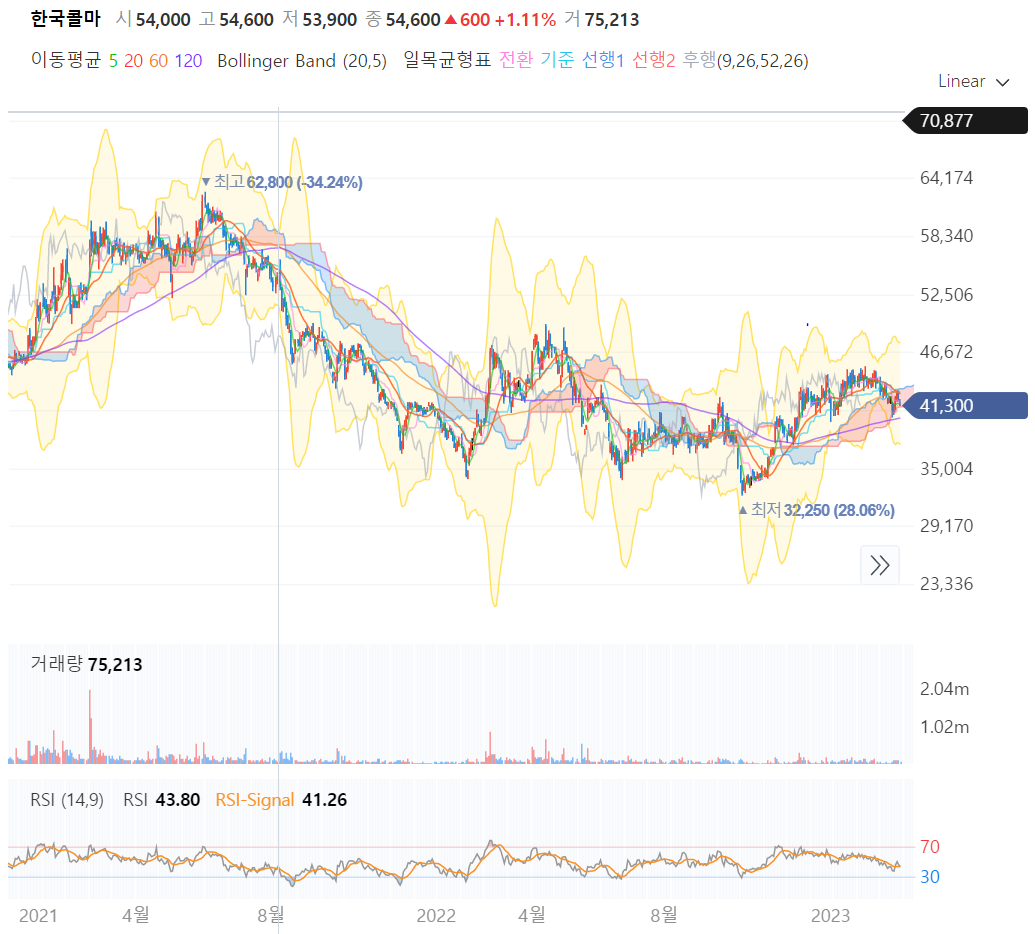Click the 52,506 price axis label

947,295
